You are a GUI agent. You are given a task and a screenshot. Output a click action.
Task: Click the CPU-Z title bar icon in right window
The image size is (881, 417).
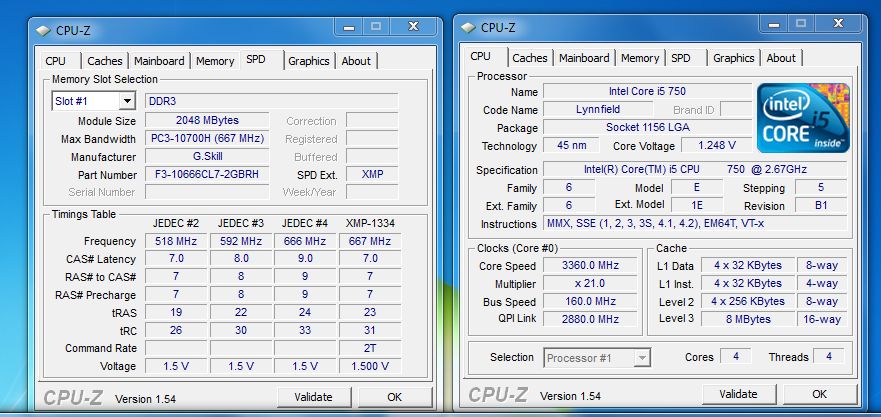(468, 28)
